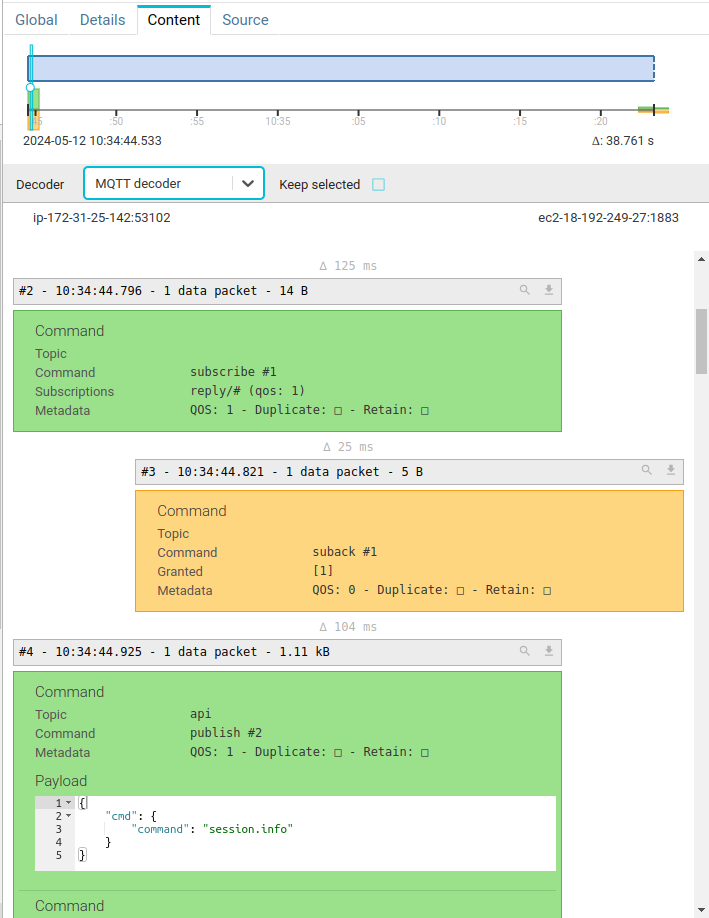Click the scroll up arrow of message list
This screenshot has height=918, width=709.
[x=701, y=259]
